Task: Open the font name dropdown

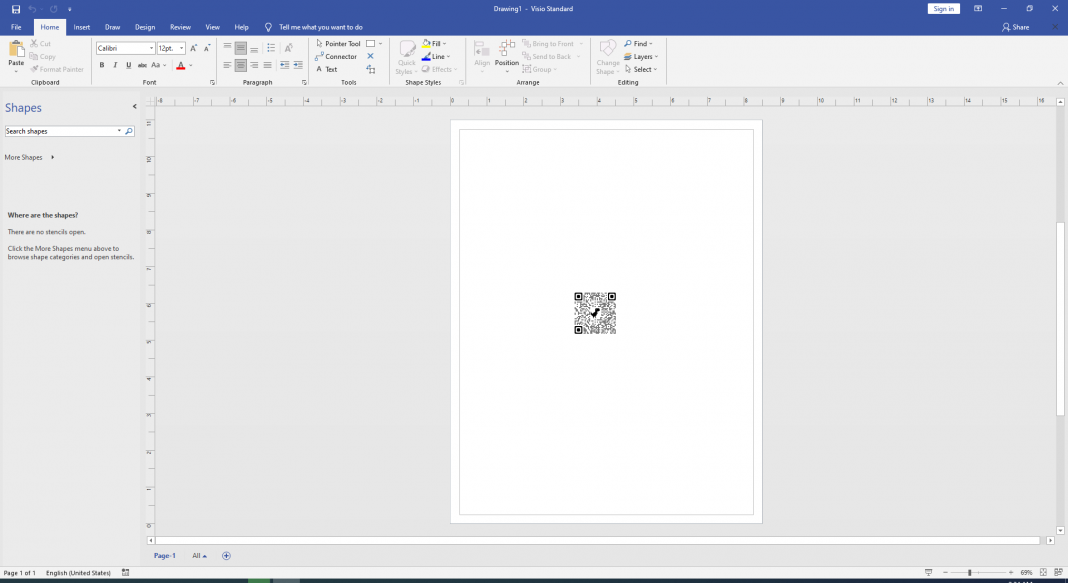Action: pyautogui.click(x=150, y=47)
